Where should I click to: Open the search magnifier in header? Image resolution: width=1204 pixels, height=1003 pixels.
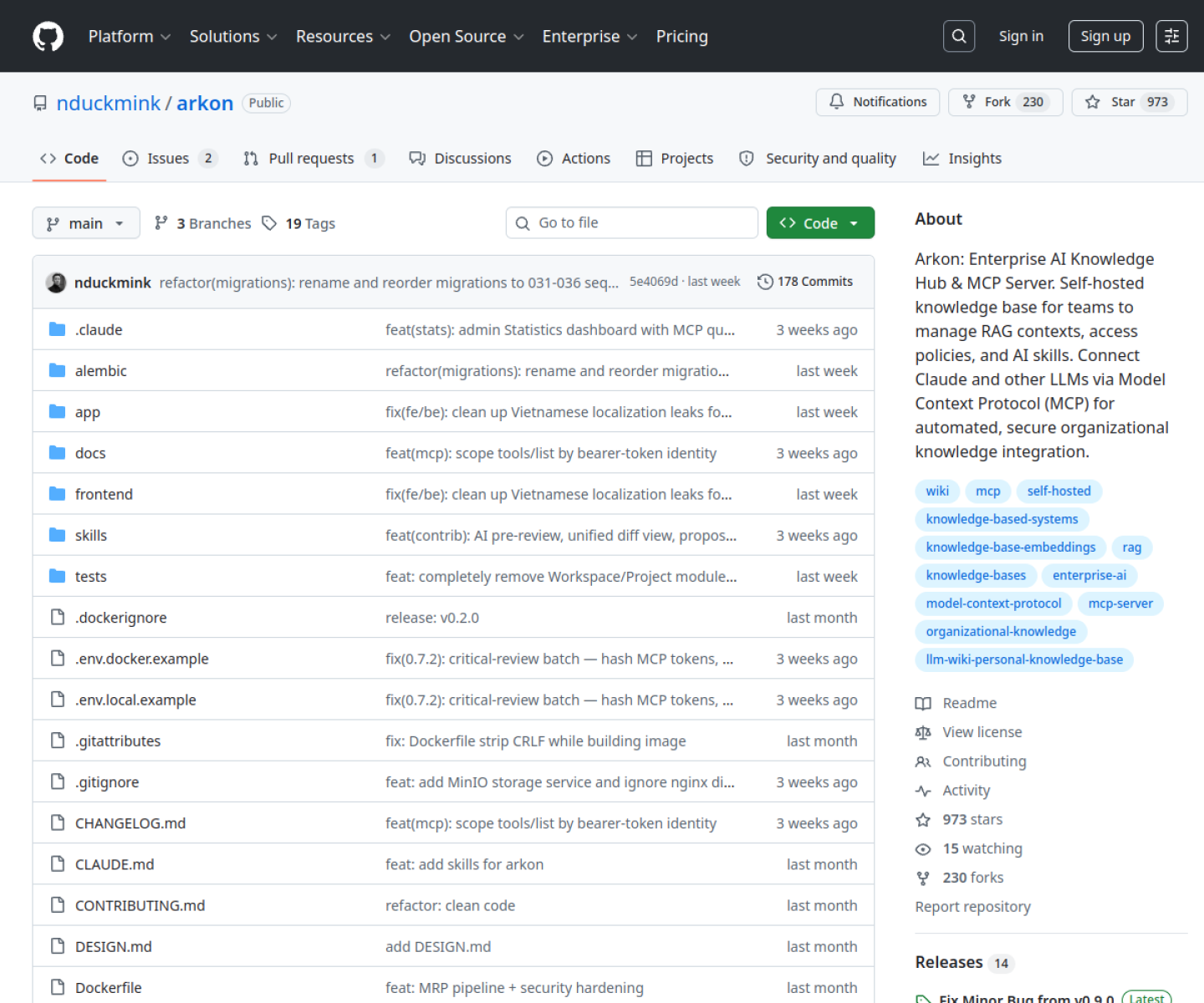(959, 36)
